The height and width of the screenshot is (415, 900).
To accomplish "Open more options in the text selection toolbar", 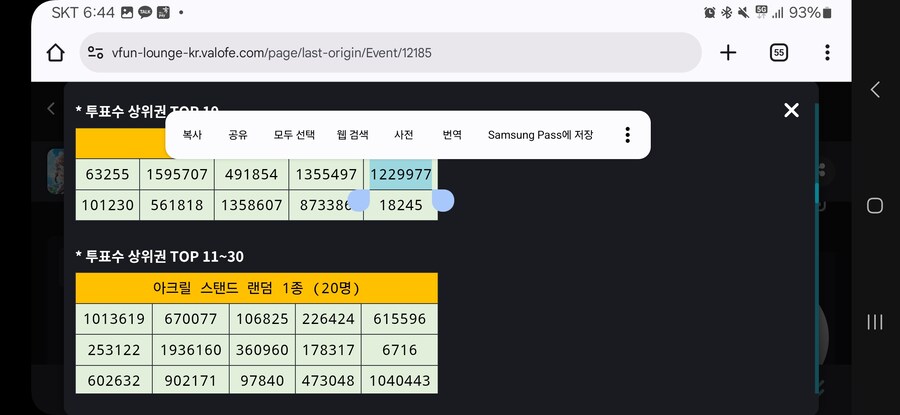I will [x=627, y=135].
